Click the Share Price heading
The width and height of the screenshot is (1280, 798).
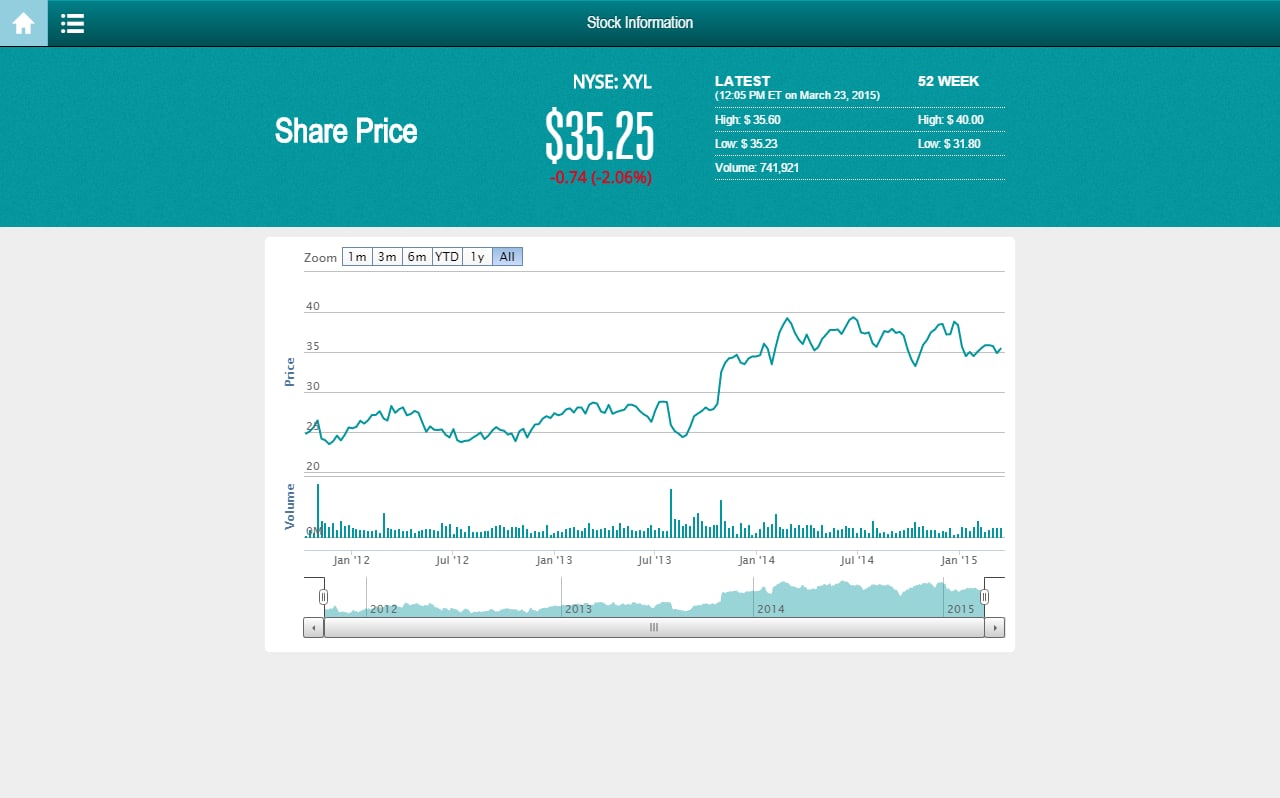coord(346,131)
